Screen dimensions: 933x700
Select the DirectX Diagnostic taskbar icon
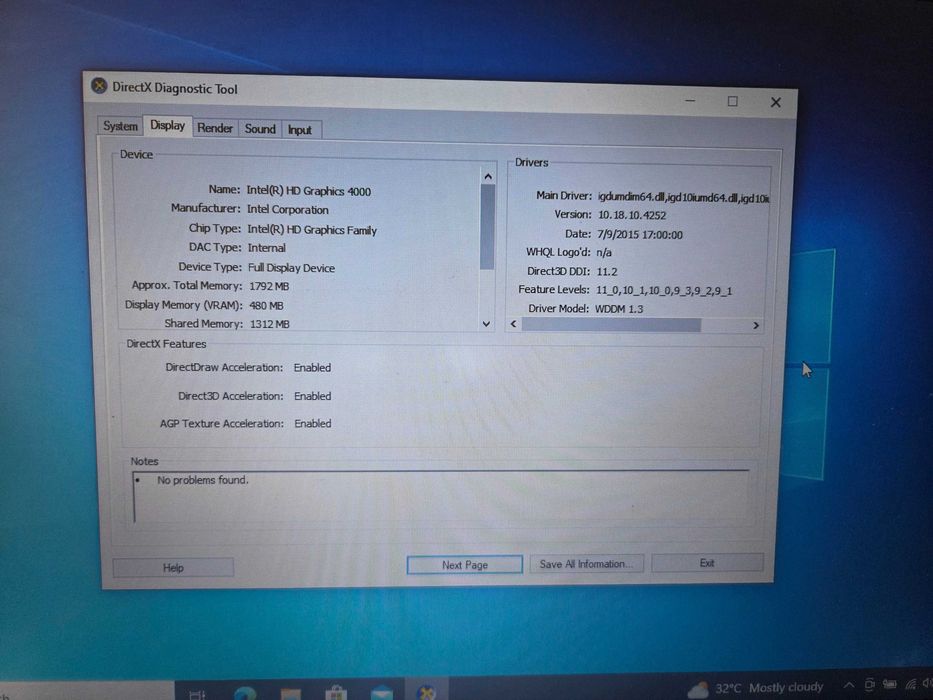[x=426, y=693]
